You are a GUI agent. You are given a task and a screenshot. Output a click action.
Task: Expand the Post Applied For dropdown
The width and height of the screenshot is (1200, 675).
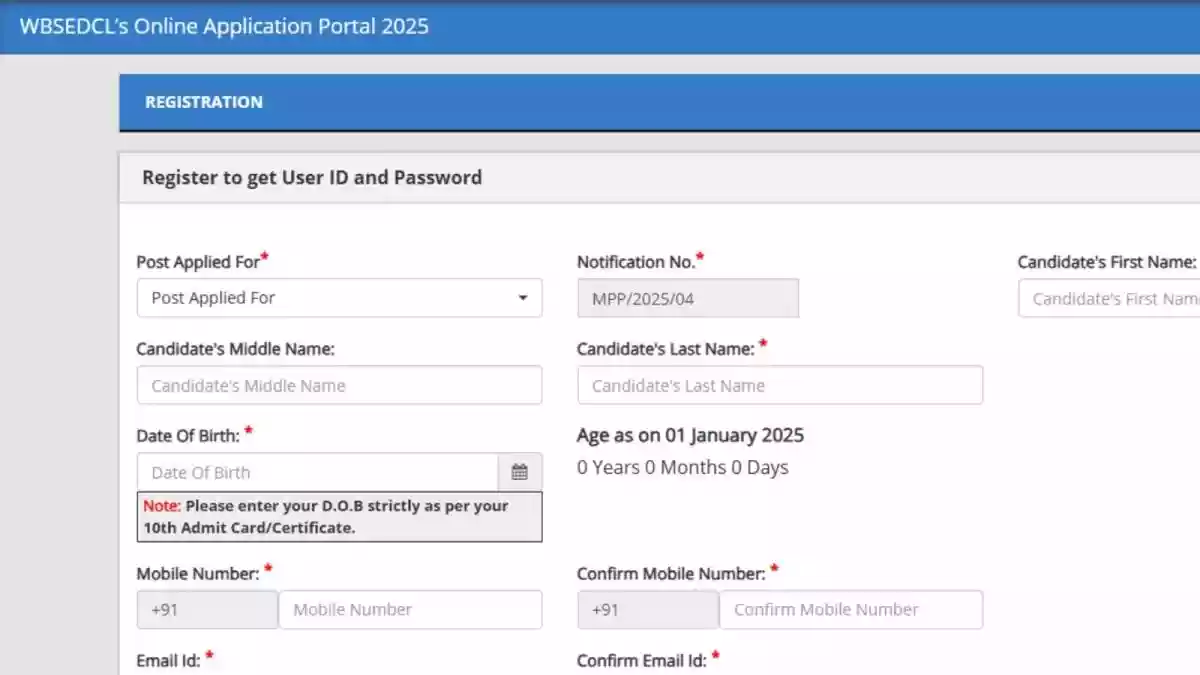click(x=339, y=298)
